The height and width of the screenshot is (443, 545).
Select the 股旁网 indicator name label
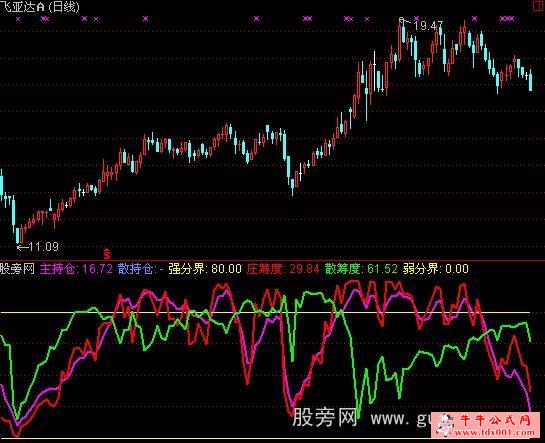[x=17, y=269]
